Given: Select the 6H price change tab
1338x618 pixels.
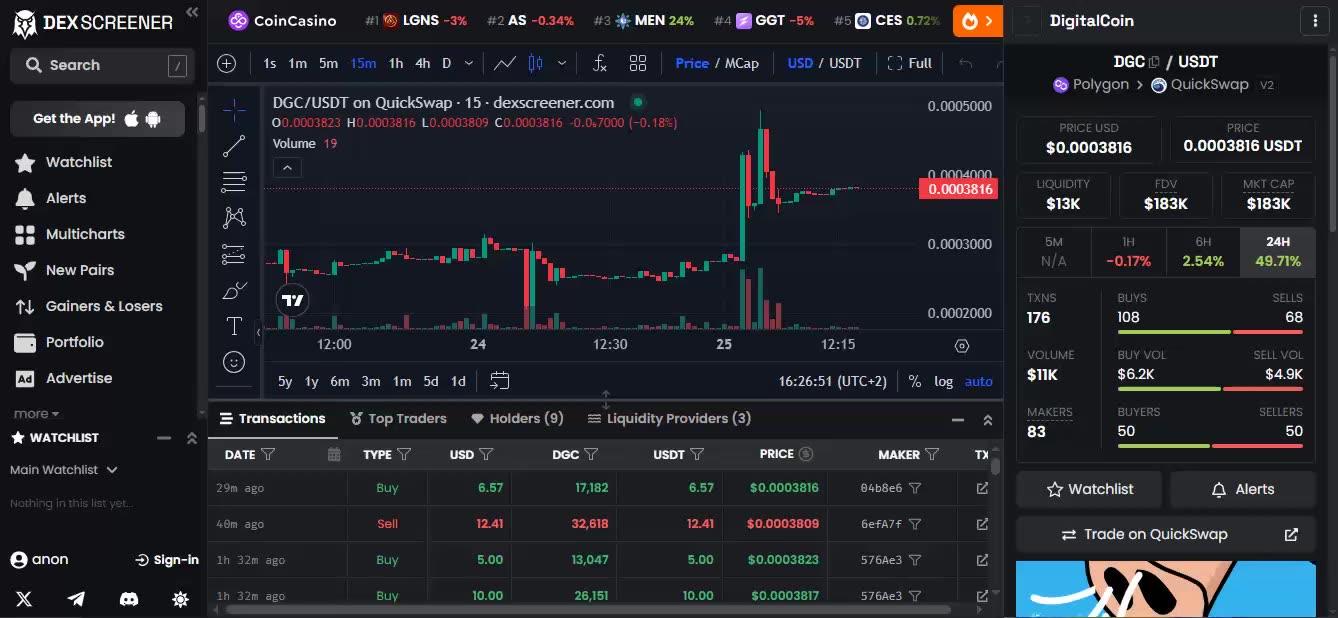Looking at the screenshot, I should click(1202, 252).
